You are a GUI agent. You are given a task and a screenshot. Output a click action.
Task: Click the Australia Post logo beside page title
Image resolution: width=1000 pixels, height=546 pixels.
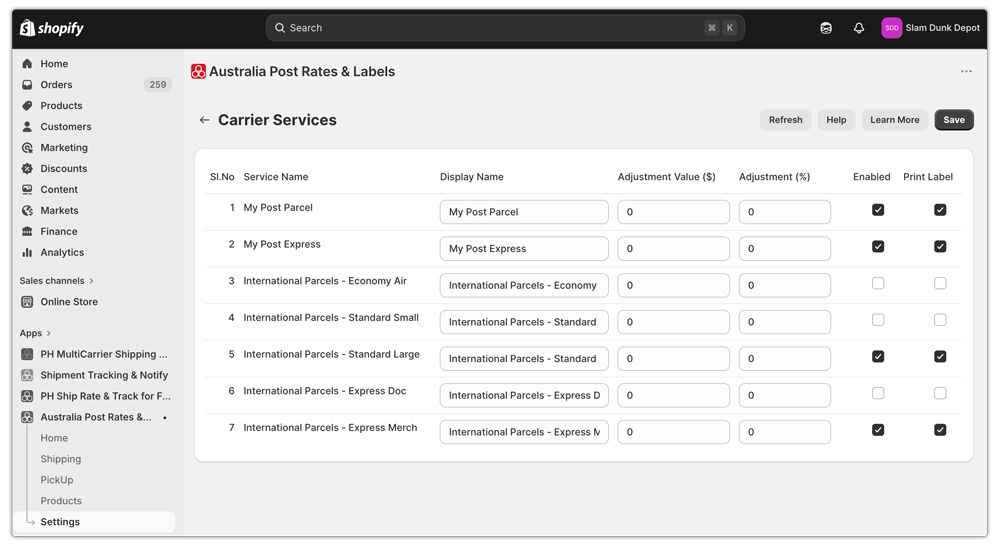point(198,71)
